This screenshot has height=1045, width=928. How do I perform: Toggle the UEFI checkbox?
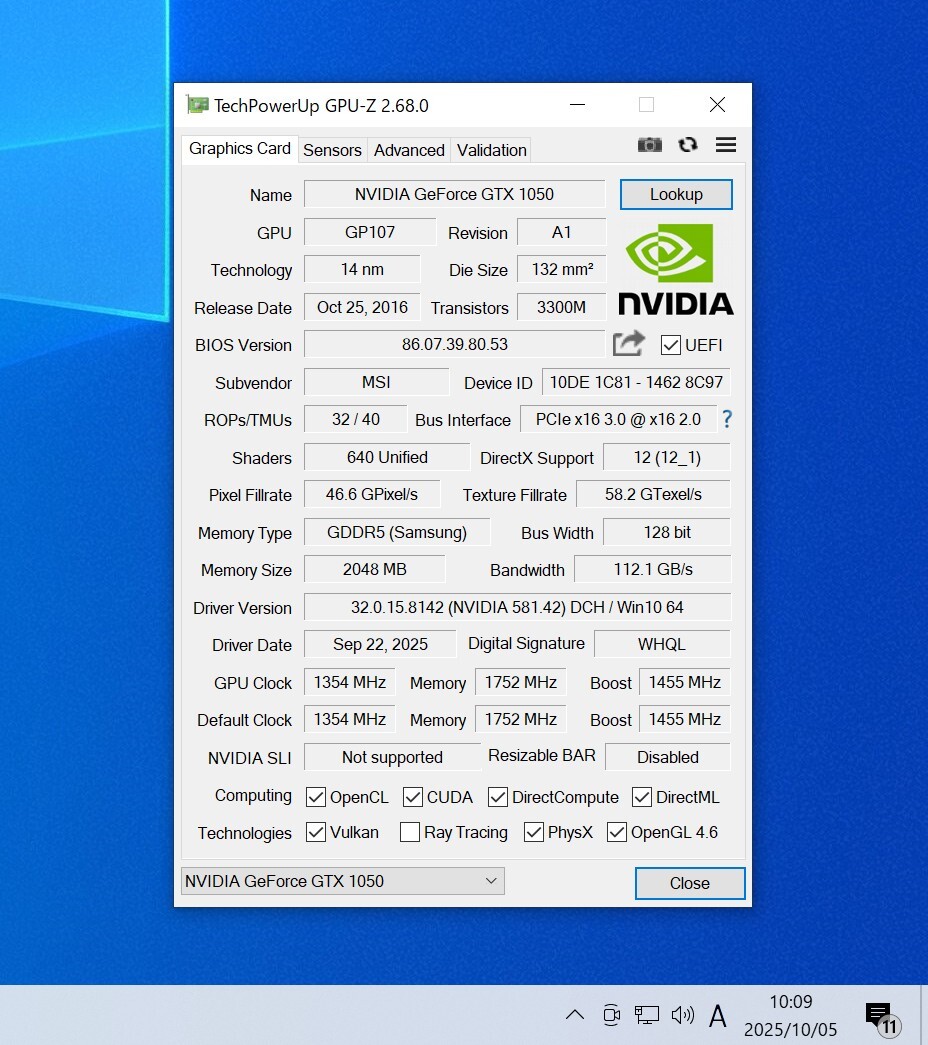[671, 345]
